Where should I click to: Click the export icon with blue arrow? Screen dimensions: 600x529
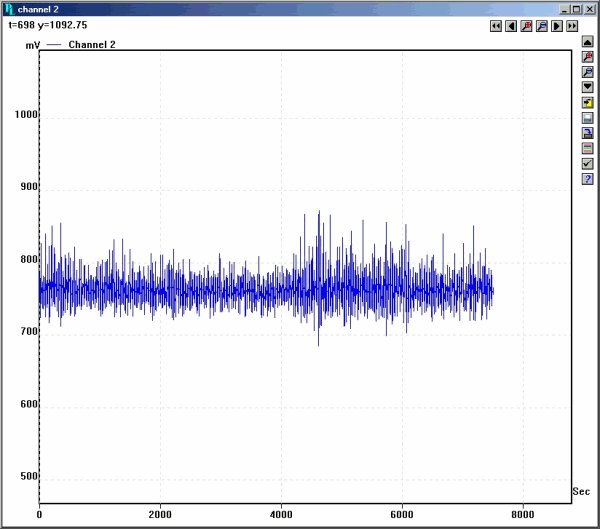click(588, 133)
